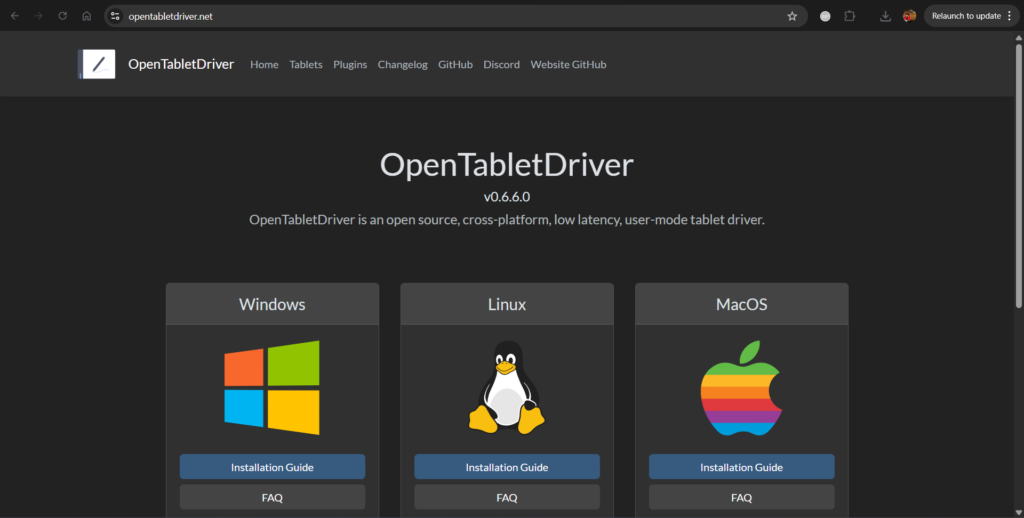Click the Windows logo image
Screen dimensions: 1024x518
click(272, 388)
